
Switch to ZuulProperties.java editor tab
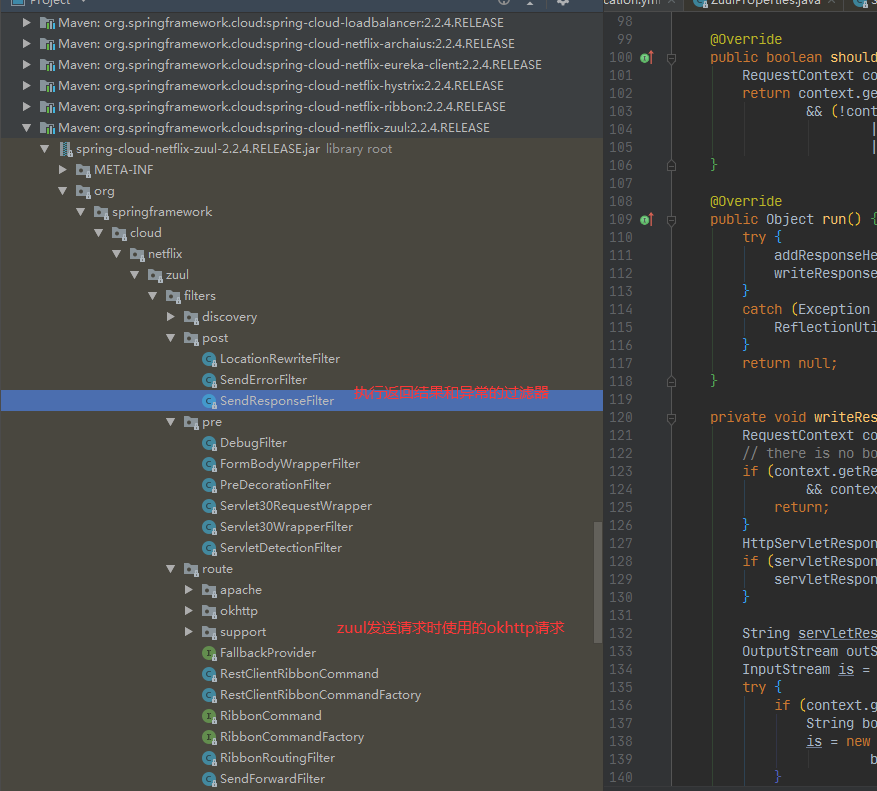pos(765,2)
